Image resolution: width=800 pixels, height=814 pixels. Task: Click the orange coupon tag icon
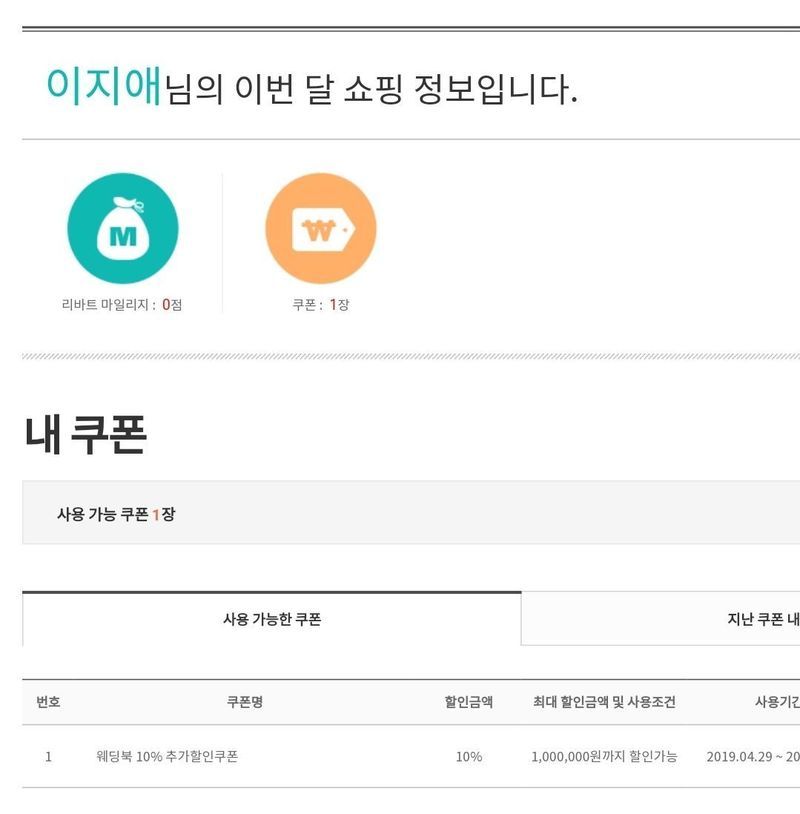(x=320, y=229)
